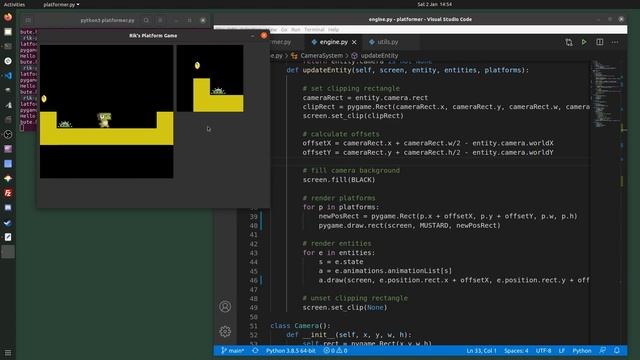Viewport: 640px width, 360px height.
Task: Minimize Rik's Platform Game window
Action: click(x=253, y=36)
